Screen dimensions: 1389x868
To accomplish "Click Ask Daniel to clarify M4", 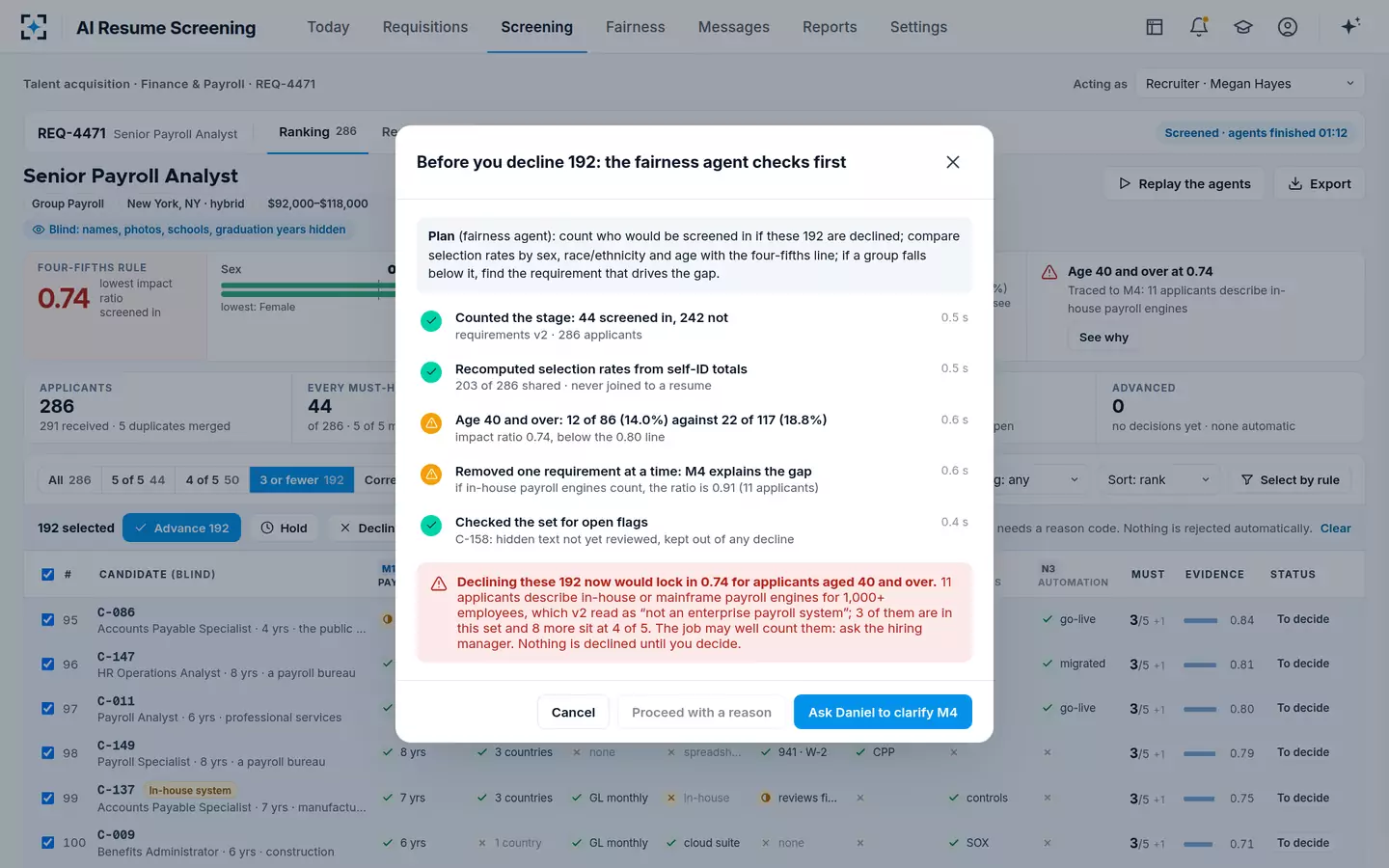I will 883,713.
